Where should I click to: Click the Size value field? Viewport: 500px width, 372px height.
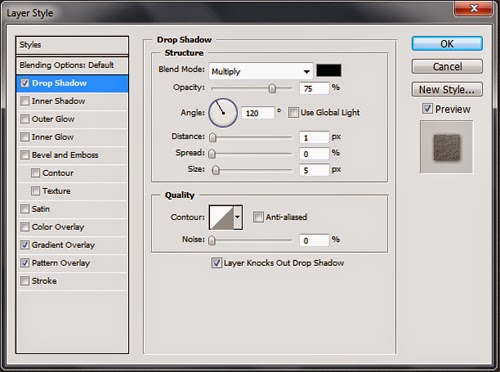click(x=314, y=170)
